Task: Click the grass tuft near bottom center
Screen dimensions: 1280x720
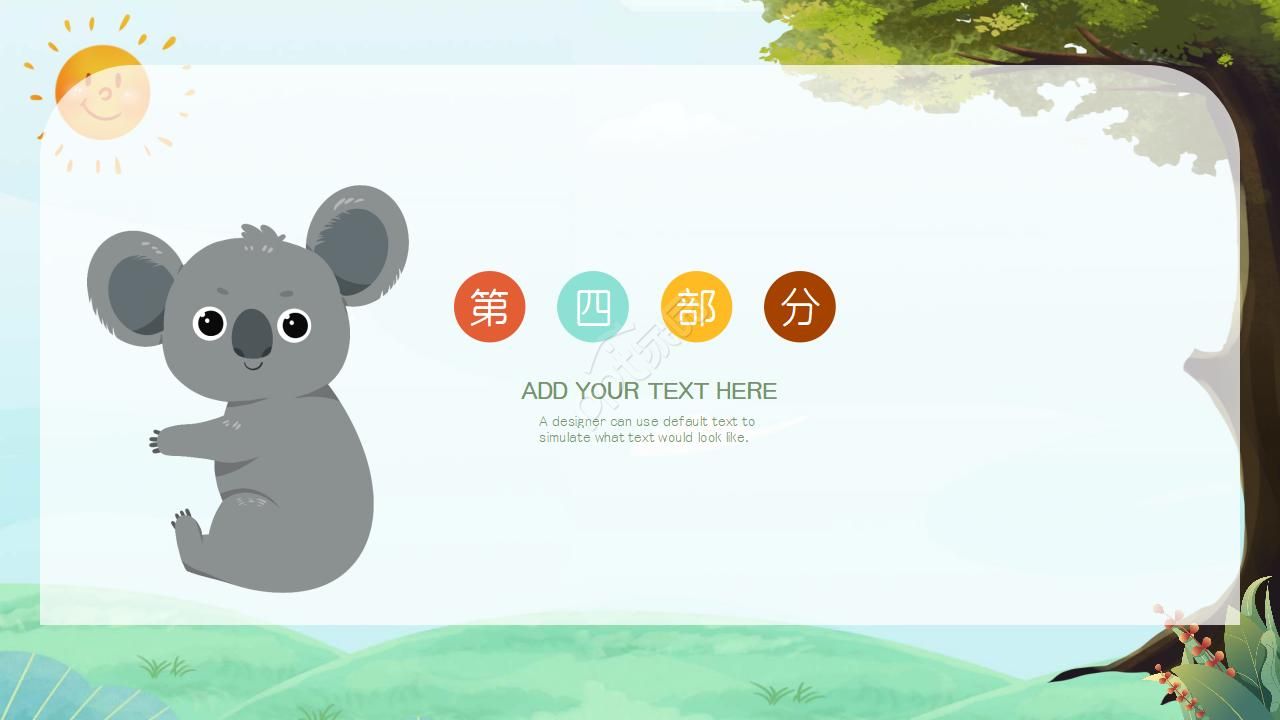Action: [x=787, y=692]
